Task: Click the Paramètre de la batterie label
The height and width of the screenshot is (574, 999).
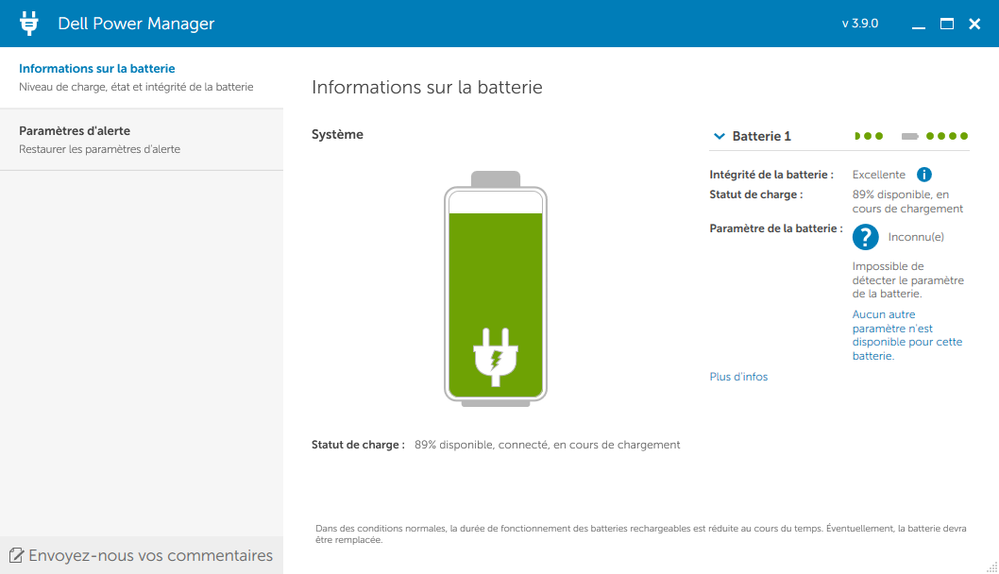Action: 776,228
